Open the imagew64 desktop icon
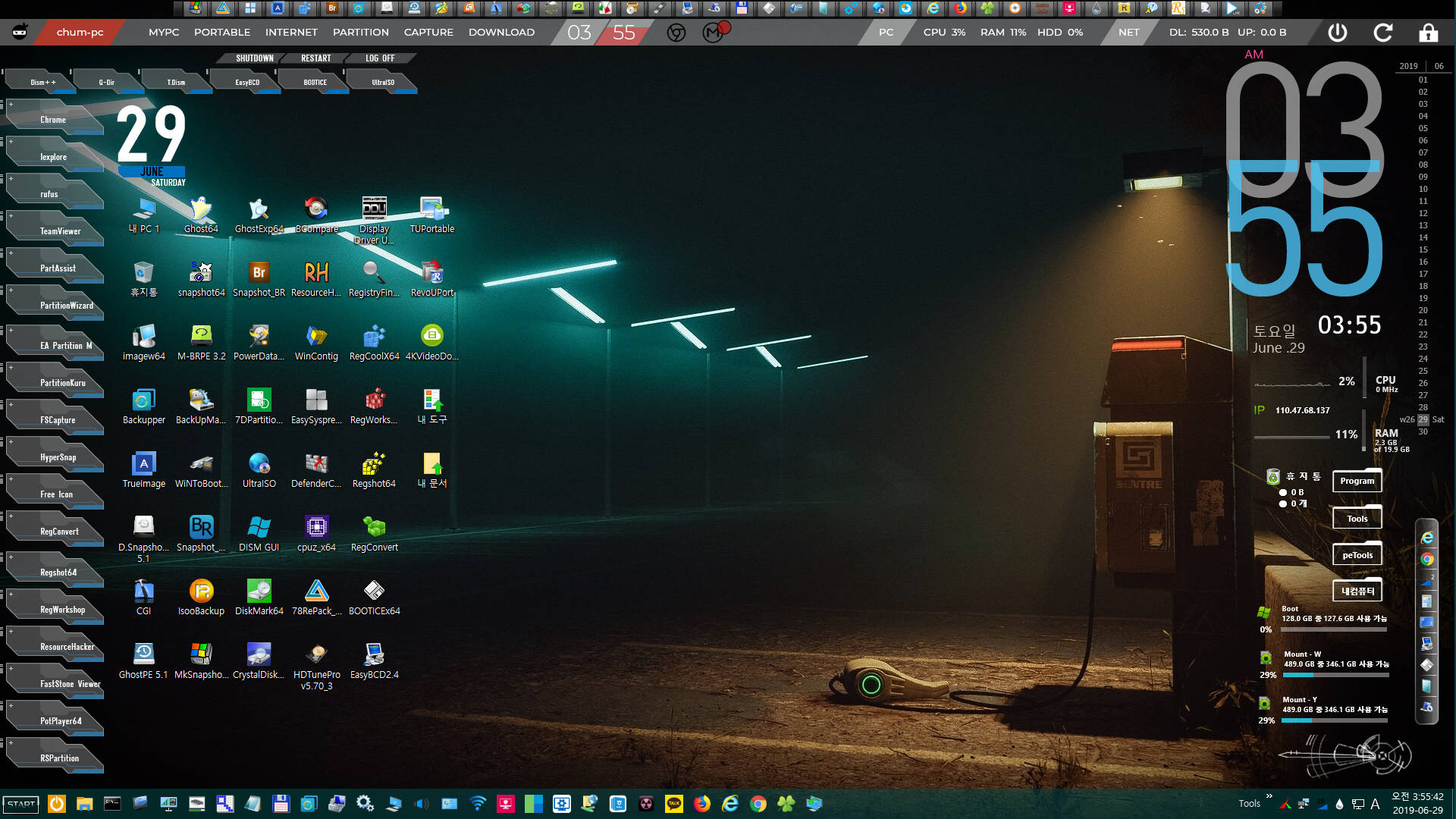This screenshot has width=1456, height=819. click(x=143, y=342)
